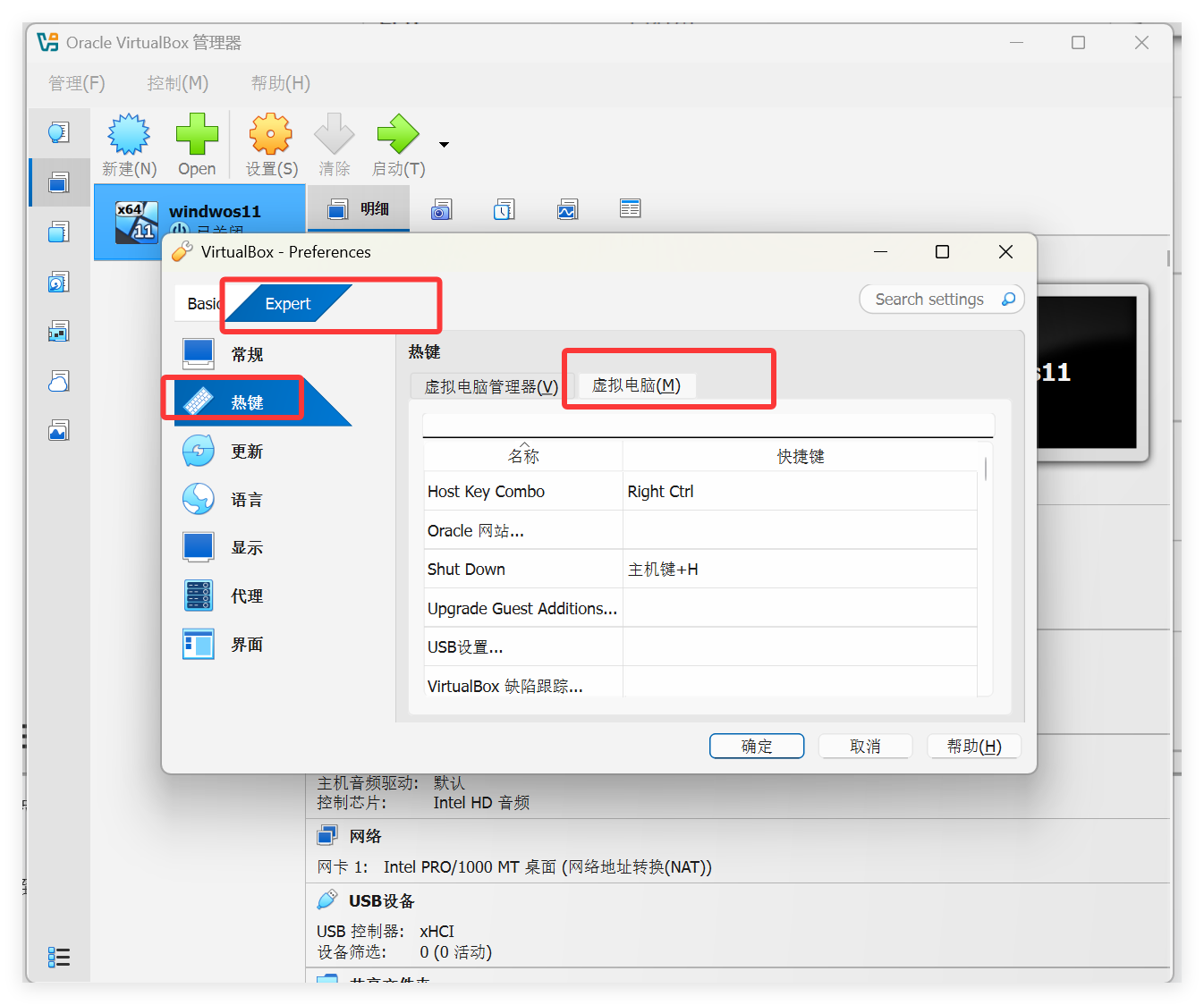
Task: Open the 帮助(H) menu in manager menu bar
Action: [x=281, y=83]
